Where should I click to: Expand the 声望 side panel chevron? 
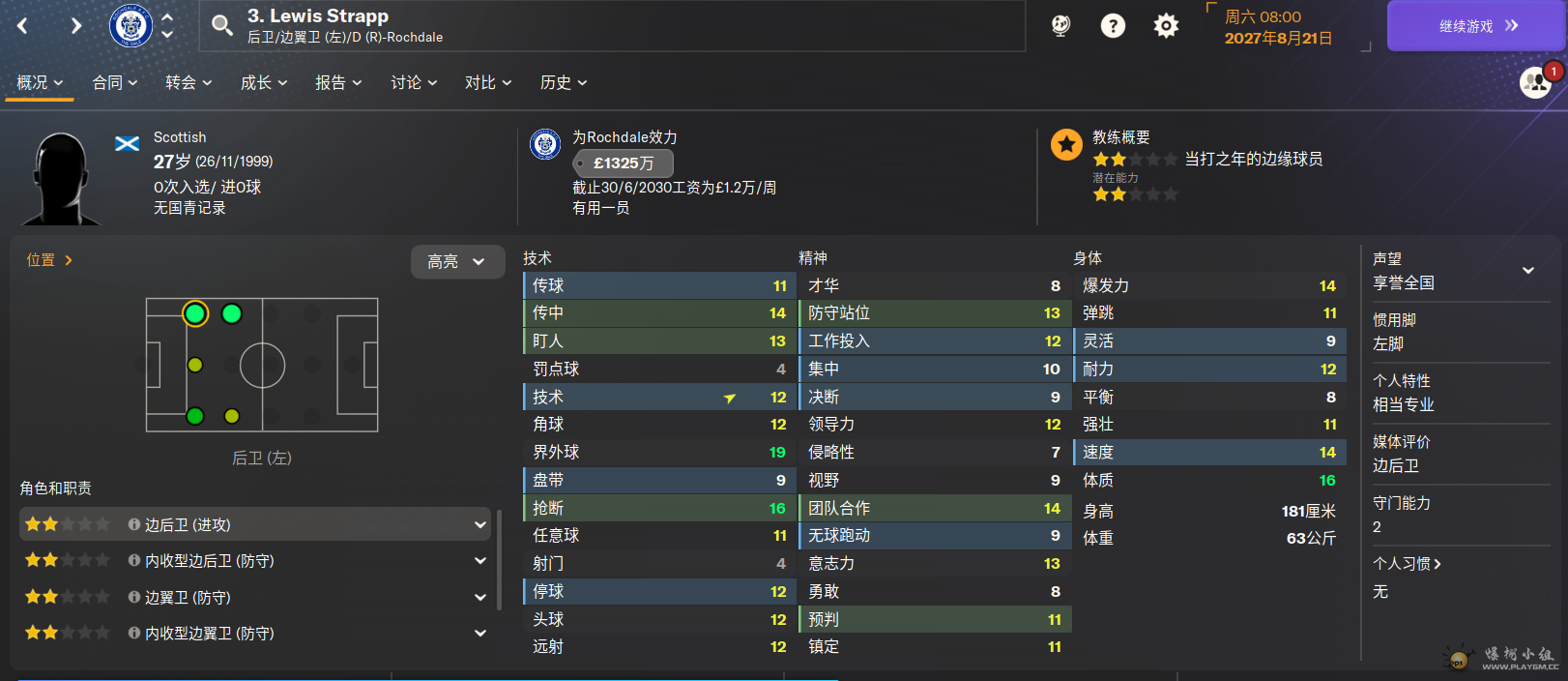pyautogui.click(x=1528, y=271)
